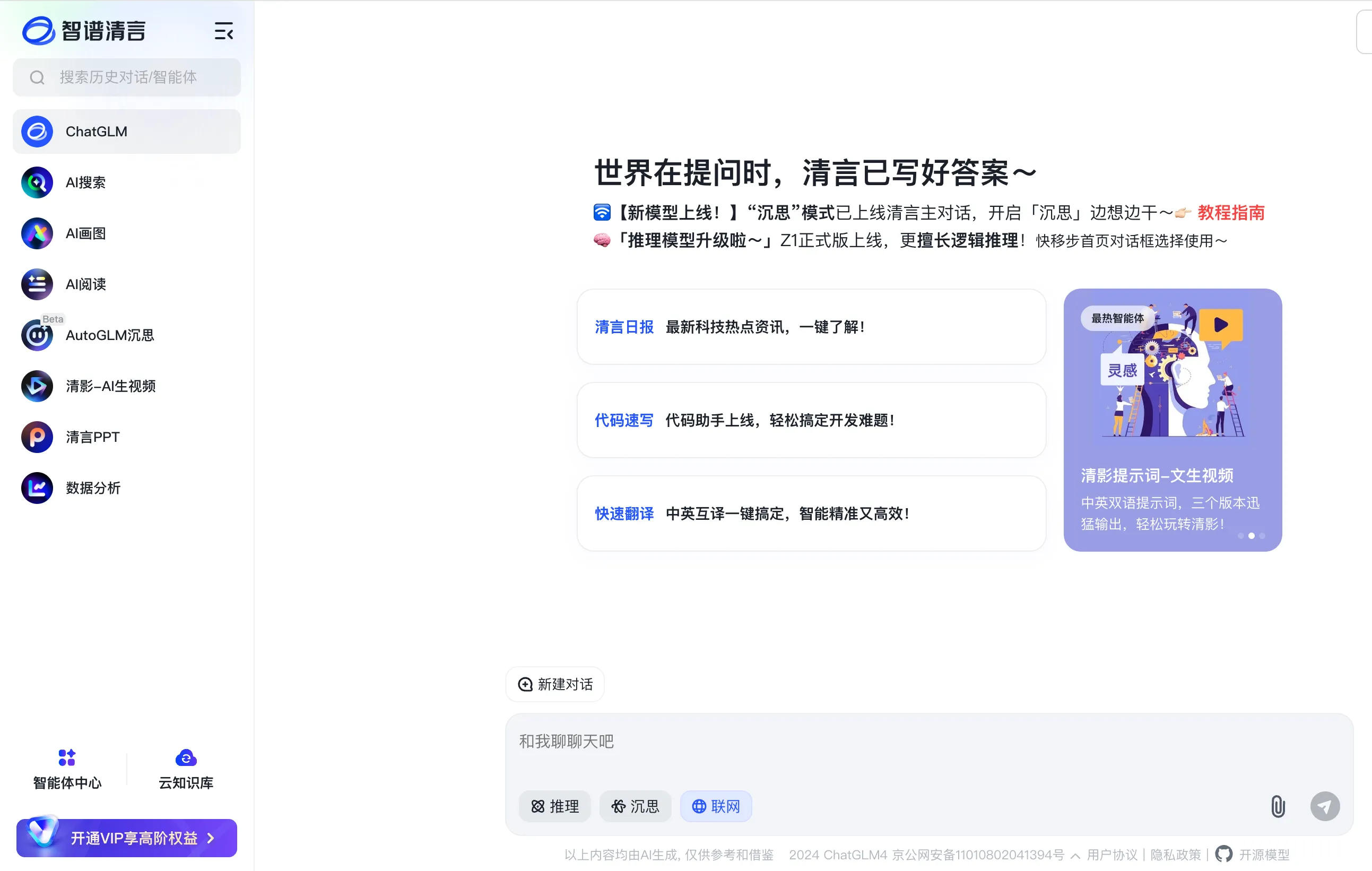This screenshot has width=1372, height=871.
Task: Toggle 推理 reasoning mode
Action: click(555, 807)
